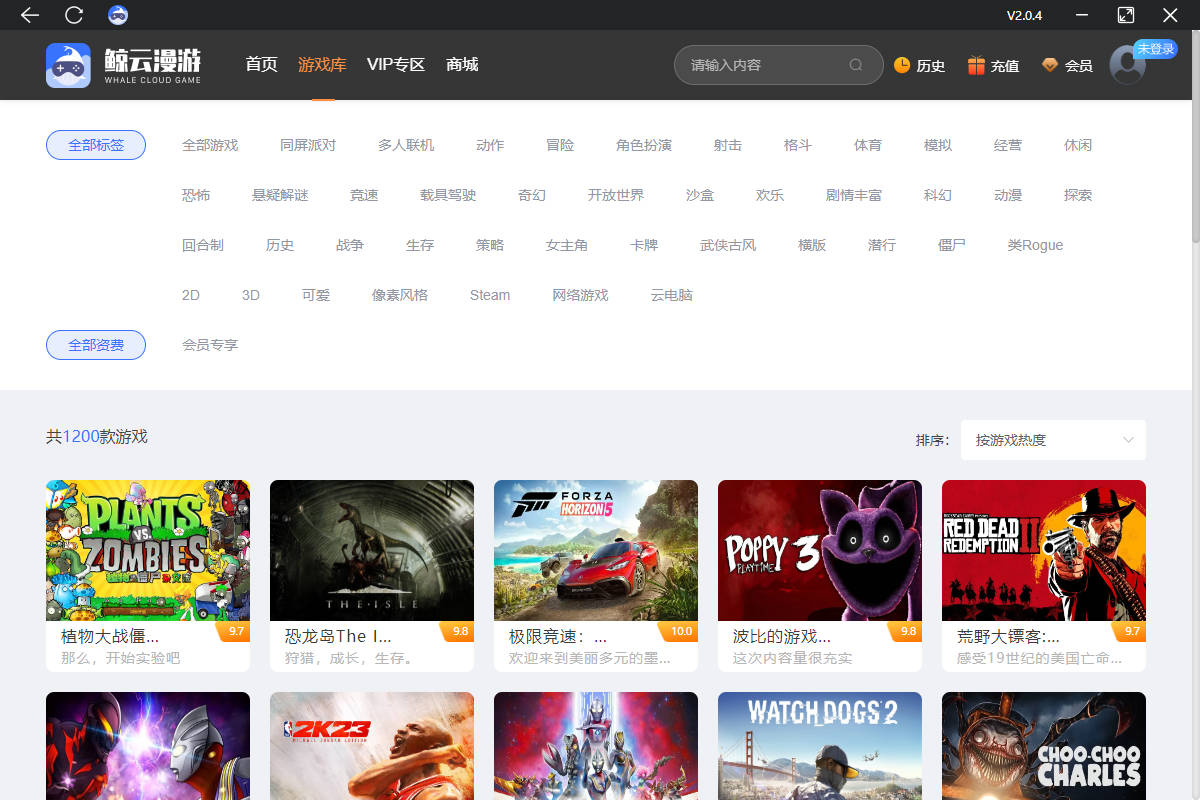Click the refresh page icon
1200x800 pixels.
[74, 15]
